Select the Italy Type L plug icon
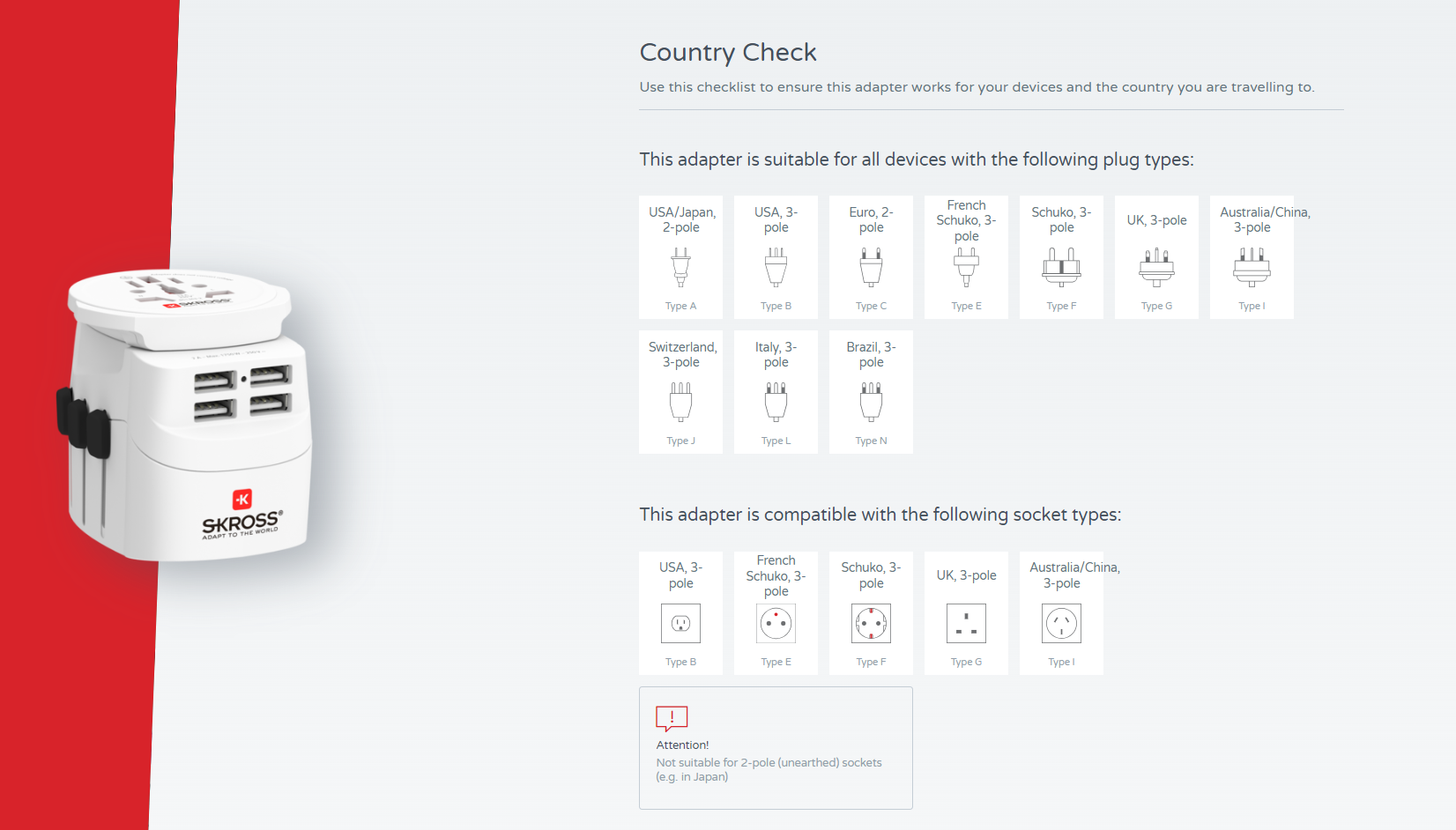 776,402
